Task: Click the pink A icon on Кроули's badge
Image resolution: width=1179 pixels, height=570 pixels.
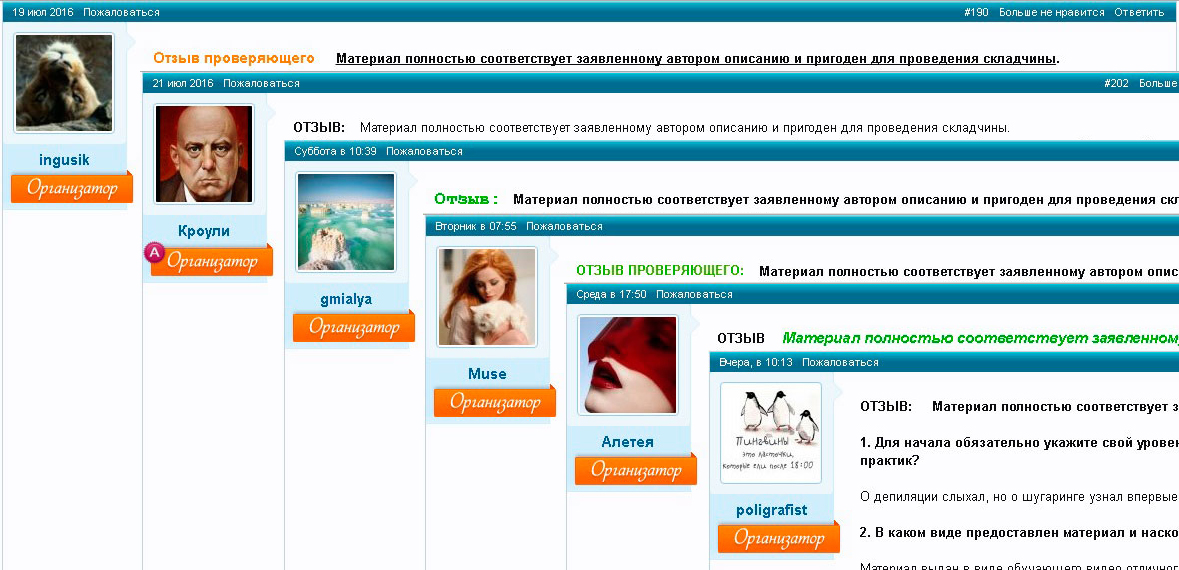Action: (153, 253)
